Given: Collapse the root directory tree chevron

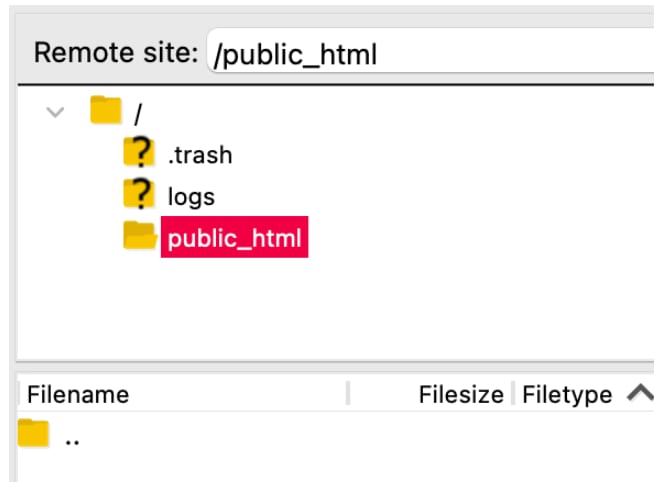Looking at the screenshot, I should coord(56,111).
